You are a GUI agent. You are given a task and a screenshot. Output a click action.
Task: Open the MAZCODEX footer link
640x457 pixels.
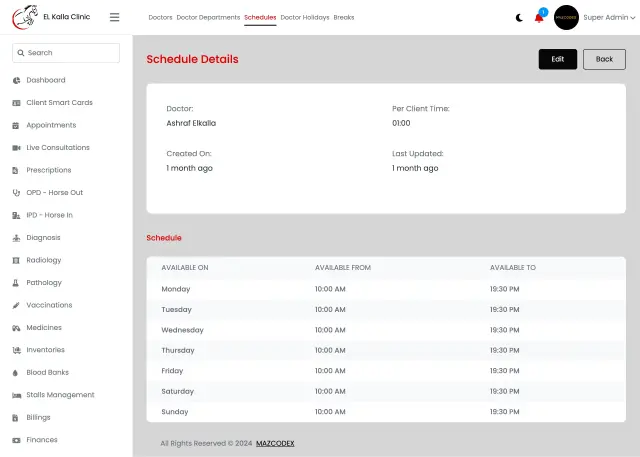tap(275, 443)
